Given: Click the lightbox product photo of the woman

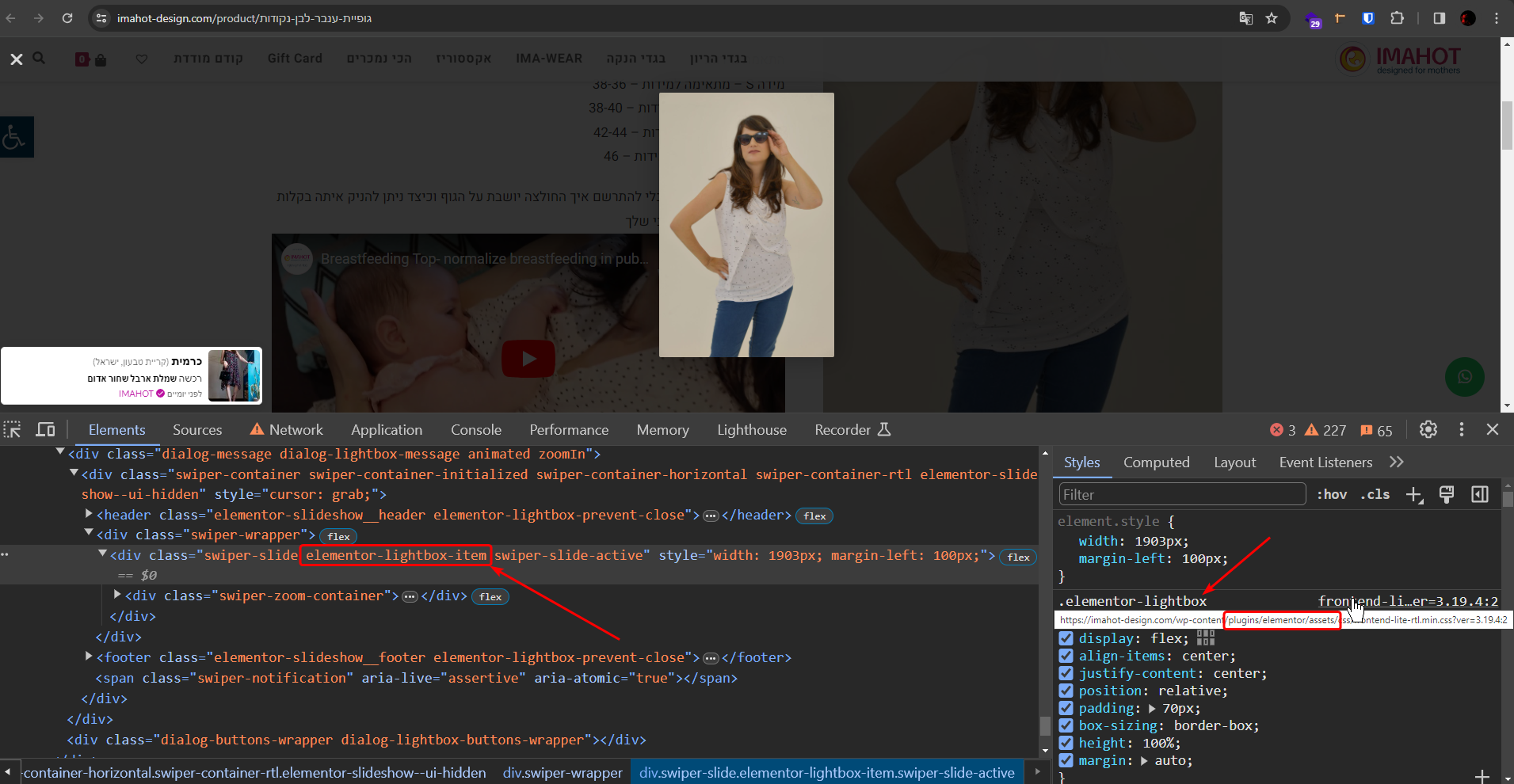Looking at the screenshot, I should [746, 225].
